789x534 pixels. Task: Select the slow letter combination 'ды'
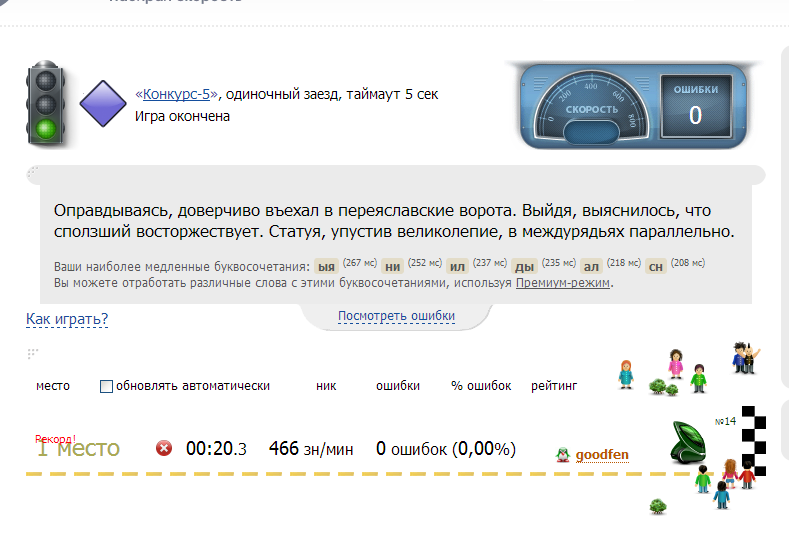(x=524, y=266)
